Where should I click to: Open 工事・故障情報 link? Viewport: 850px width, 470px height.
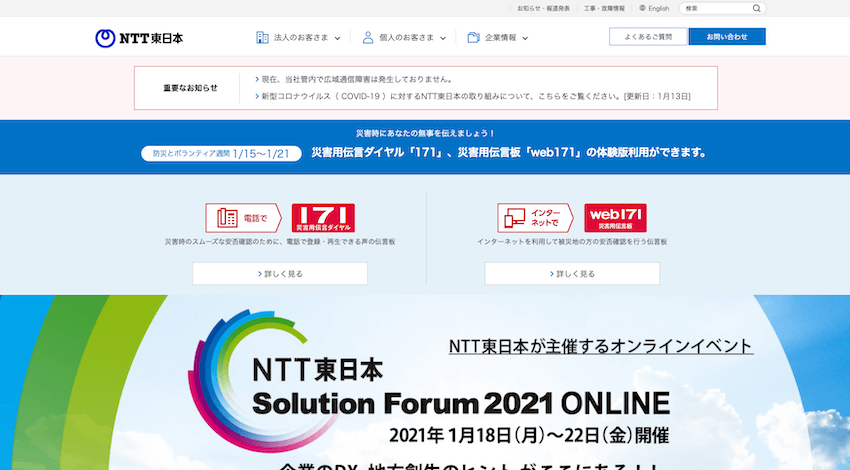pyautogui.click(x=604, y=8)
